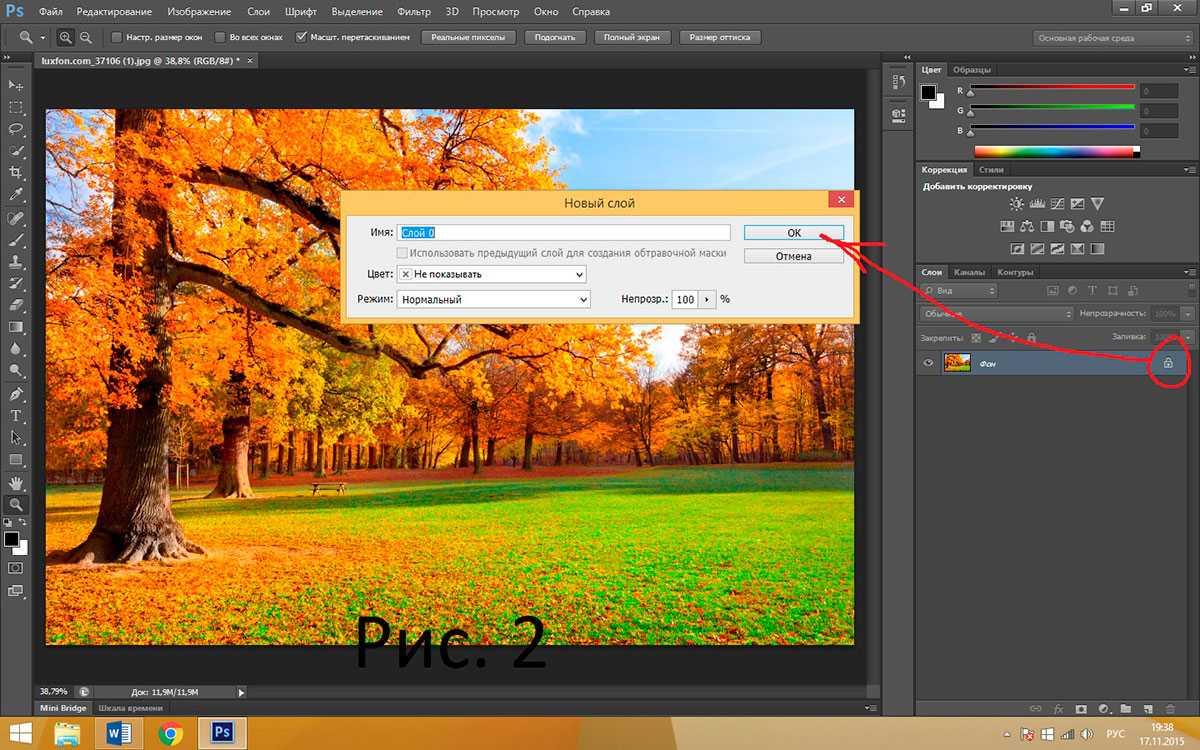Select the Eyedropper tool
The height and width of the screenshot is (750, 1200).
16,195
